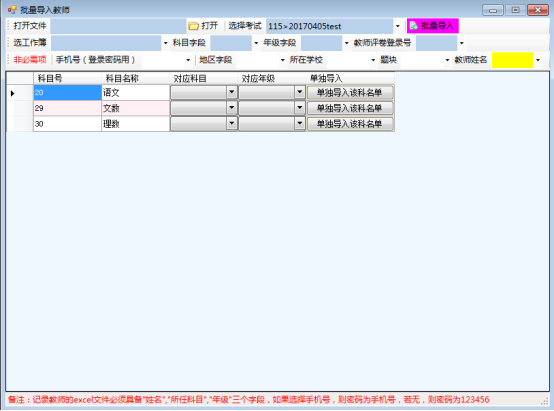Select the row pointer arrow for row 20

[13, 93]
